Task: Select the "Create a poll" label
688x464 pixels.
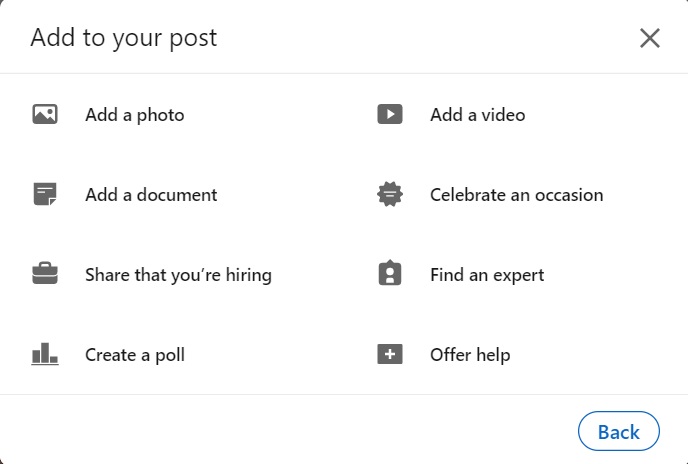Action: [135, 355]
